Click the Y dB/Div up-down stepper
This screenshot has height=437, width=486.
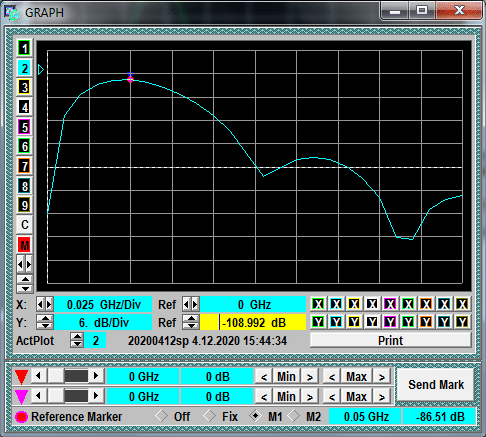point(45,322)
